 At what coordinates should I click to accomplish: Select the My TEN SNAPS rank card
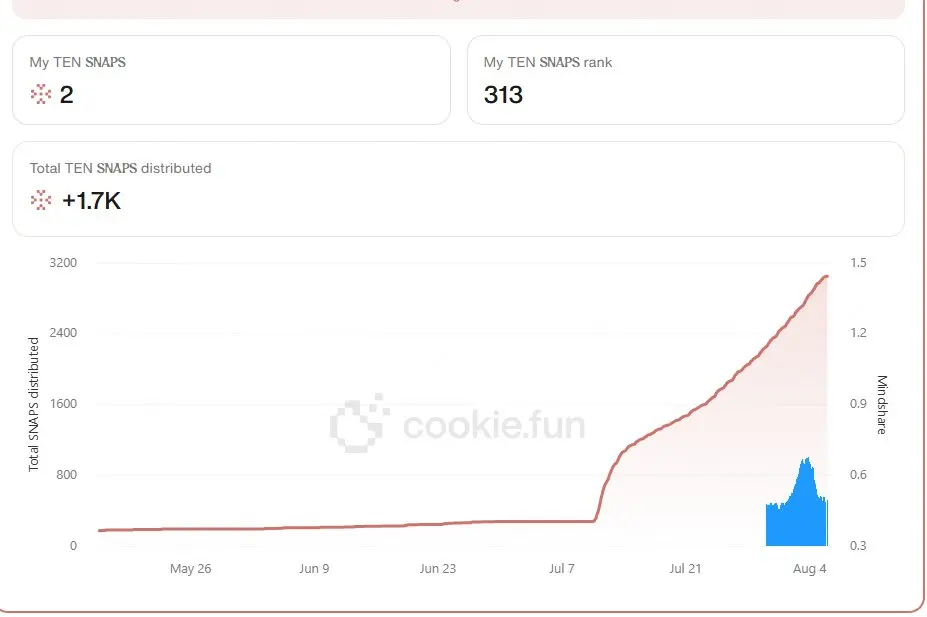(x=686, y=80)
